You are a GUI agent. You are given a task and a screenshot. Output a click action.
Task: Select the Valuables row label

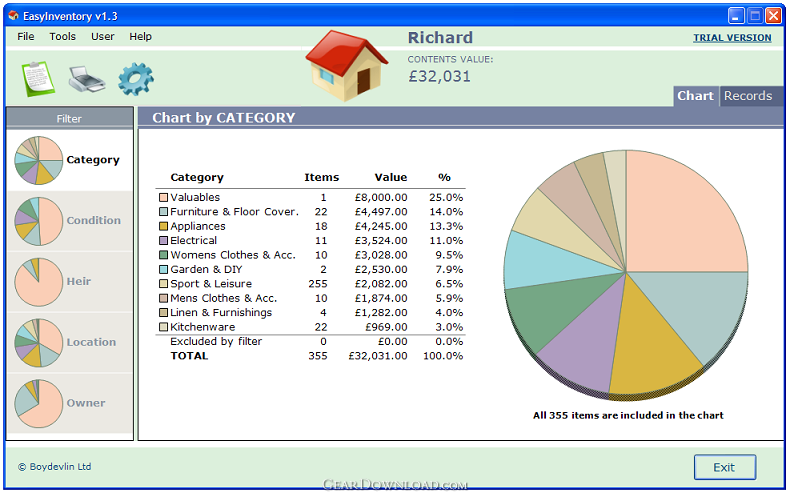point(195,197)
